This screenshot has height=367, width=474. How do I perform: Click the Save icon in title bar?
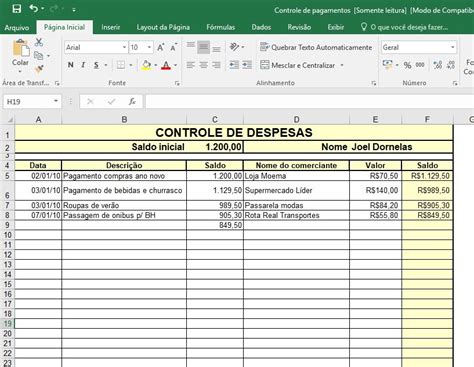pos(16,9)
